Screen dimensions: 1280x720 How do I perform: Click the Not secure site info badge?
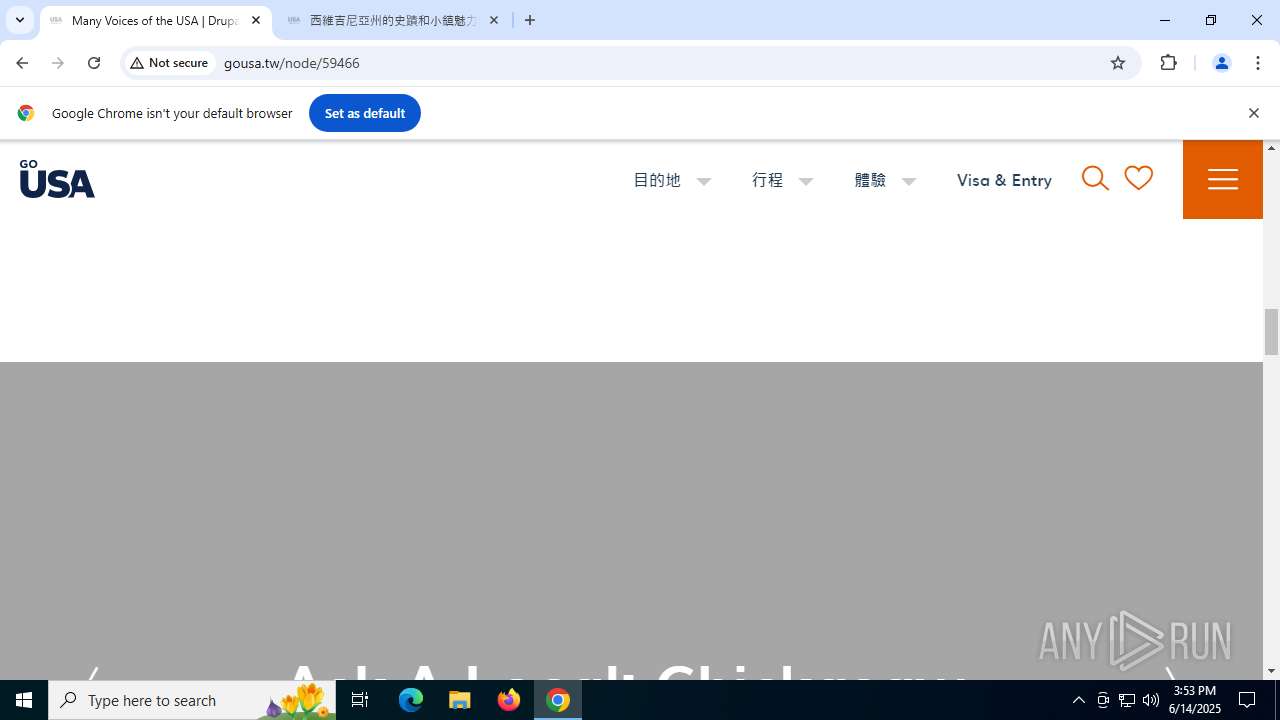coord(169,63)
